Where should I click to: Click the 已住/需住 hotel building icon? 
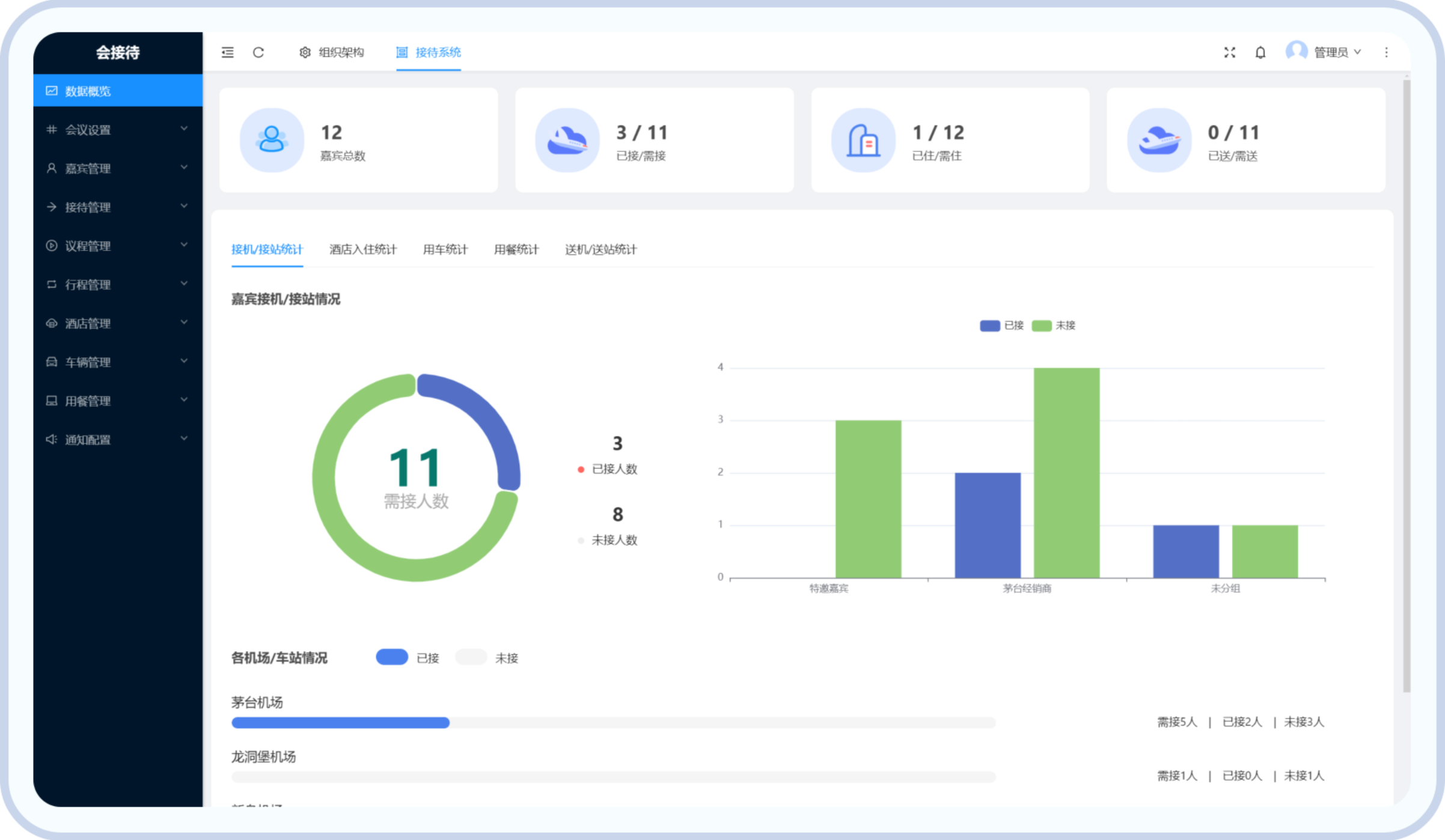point(863,140)
